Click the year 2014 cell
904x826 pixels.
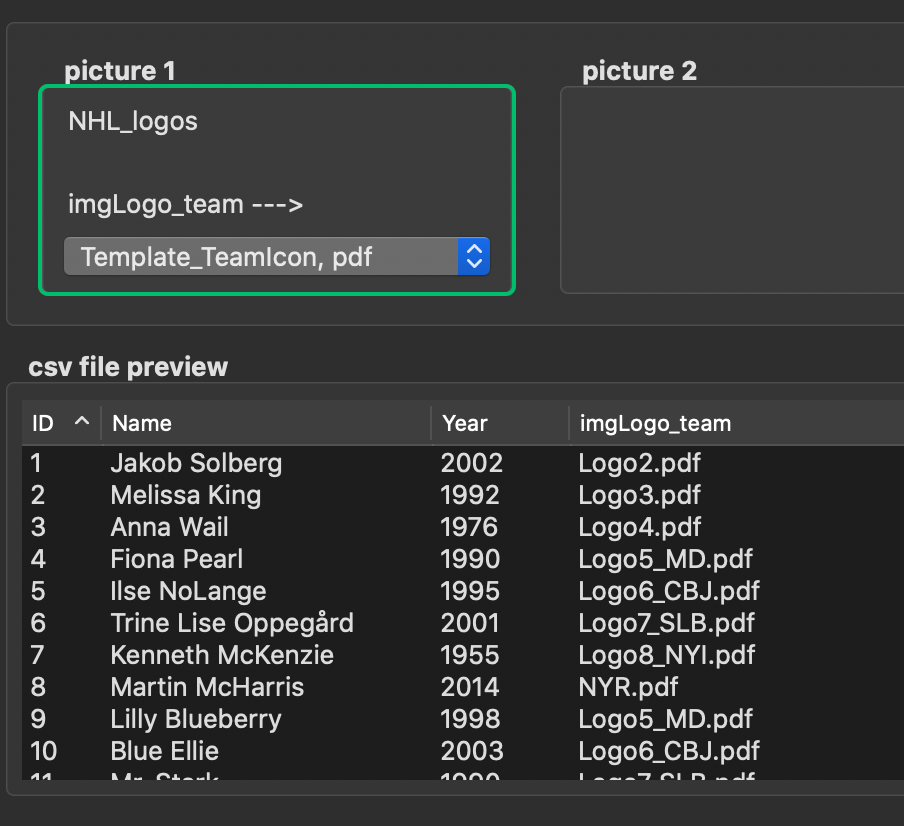[x=470, y=687]
